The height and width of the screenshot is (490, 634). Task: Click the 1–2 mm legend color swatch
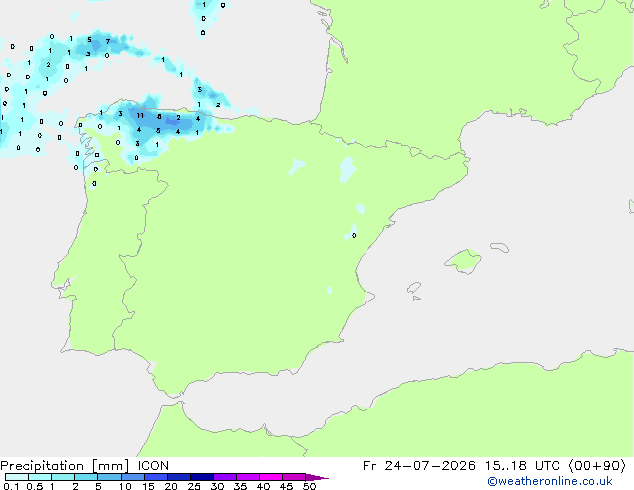tap(63, 477)
